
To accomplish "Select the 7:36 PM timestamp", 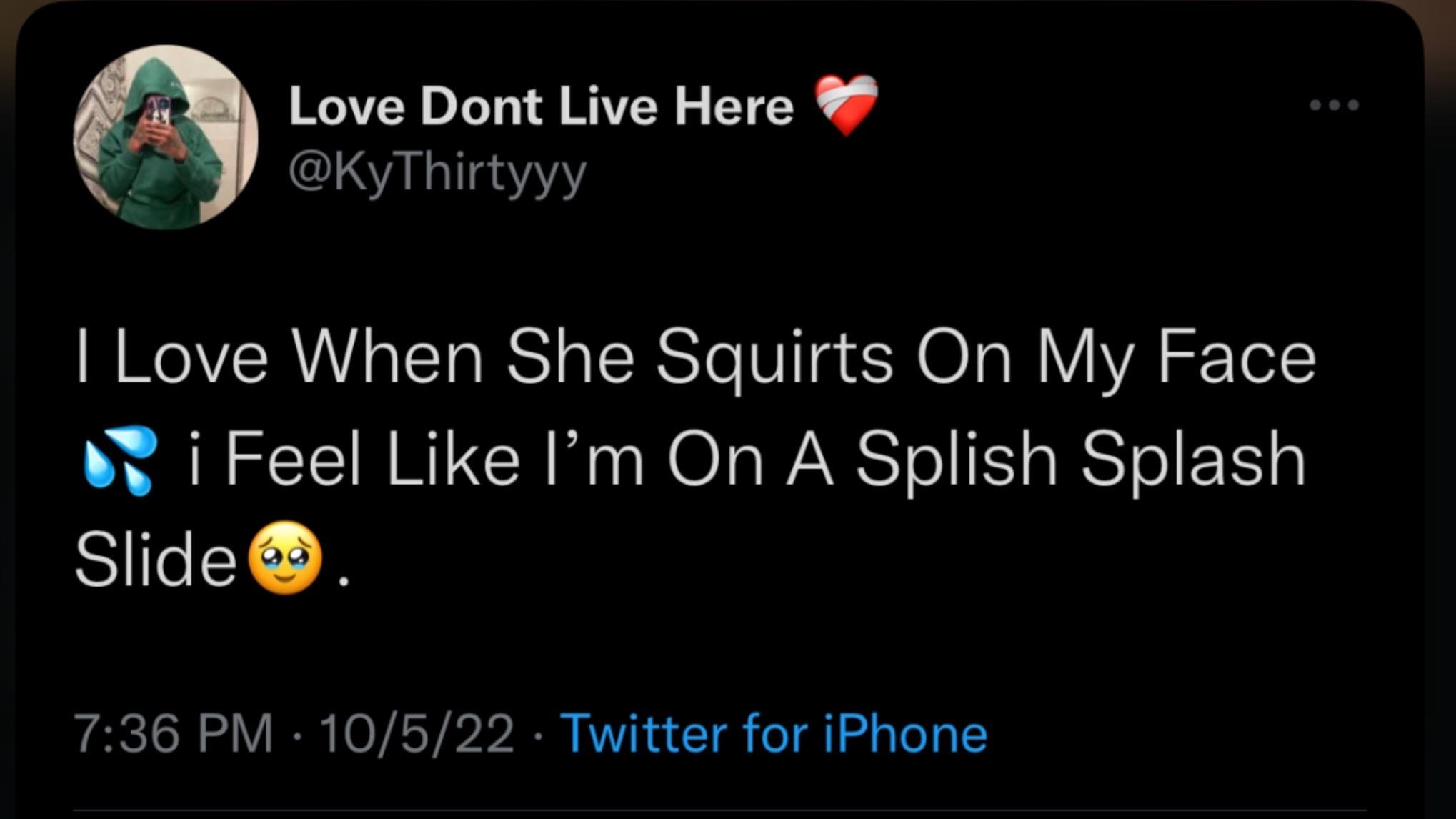I will [174, 733].
